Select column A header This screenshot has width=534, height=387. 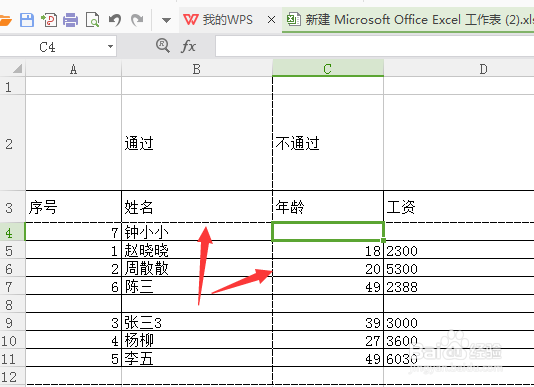[74, 69]
